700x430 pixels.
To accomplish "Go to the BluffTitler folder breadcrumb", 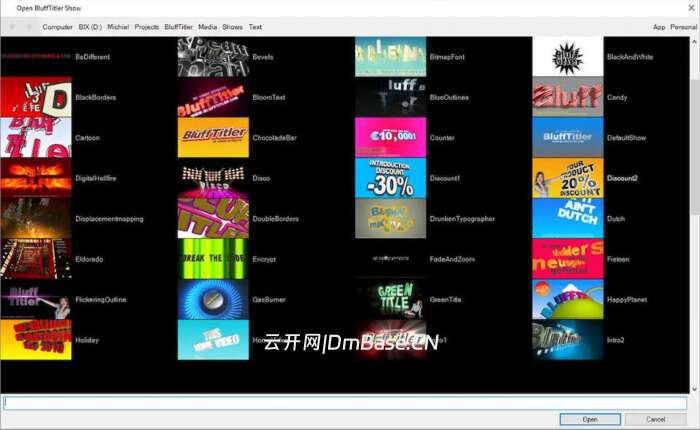I will [x=179, y=27].
